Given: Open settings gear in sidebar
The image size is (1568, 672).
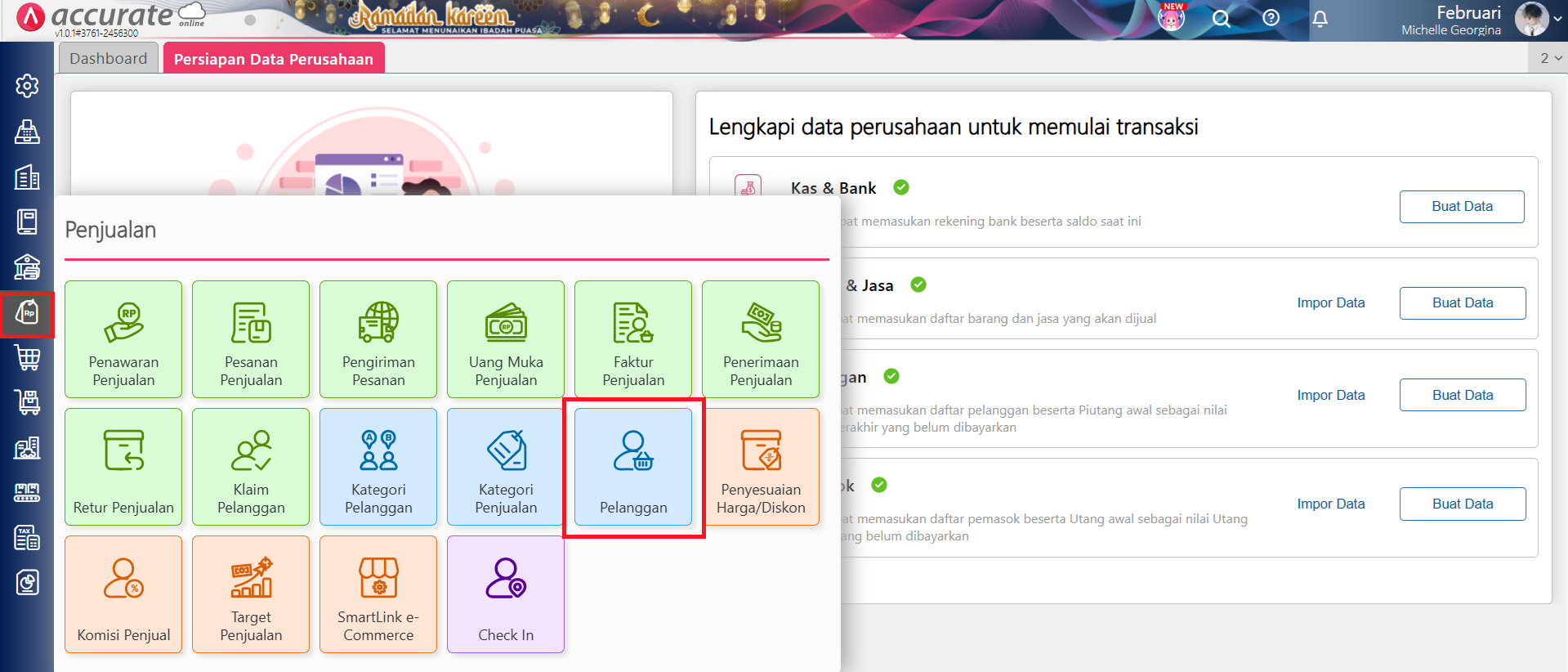Looking at the screenshot, I should [27, 86].
